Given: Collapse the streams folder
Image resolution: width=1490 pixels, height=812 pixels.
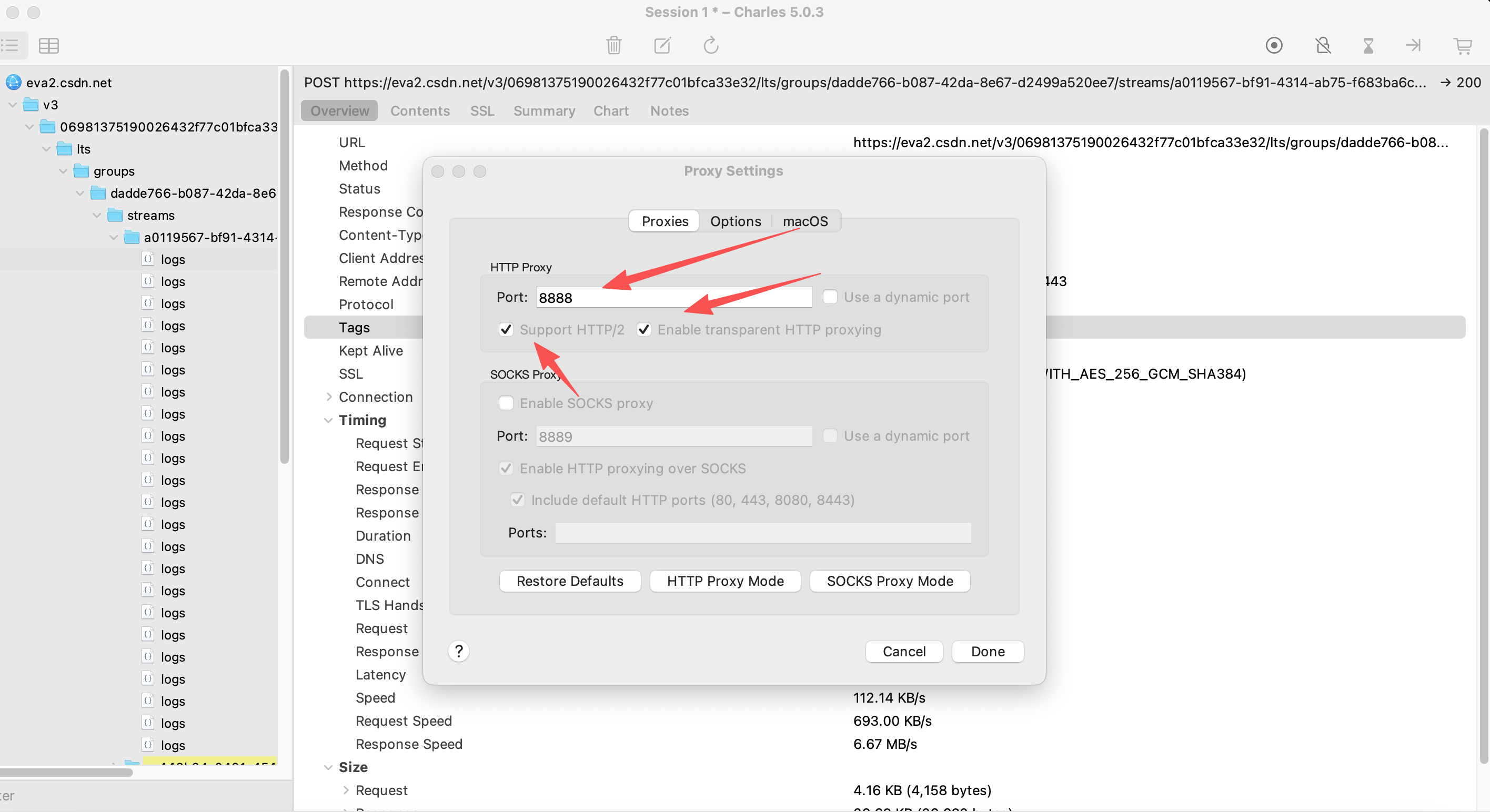Looking at the screenshot, I should point(97,216).
